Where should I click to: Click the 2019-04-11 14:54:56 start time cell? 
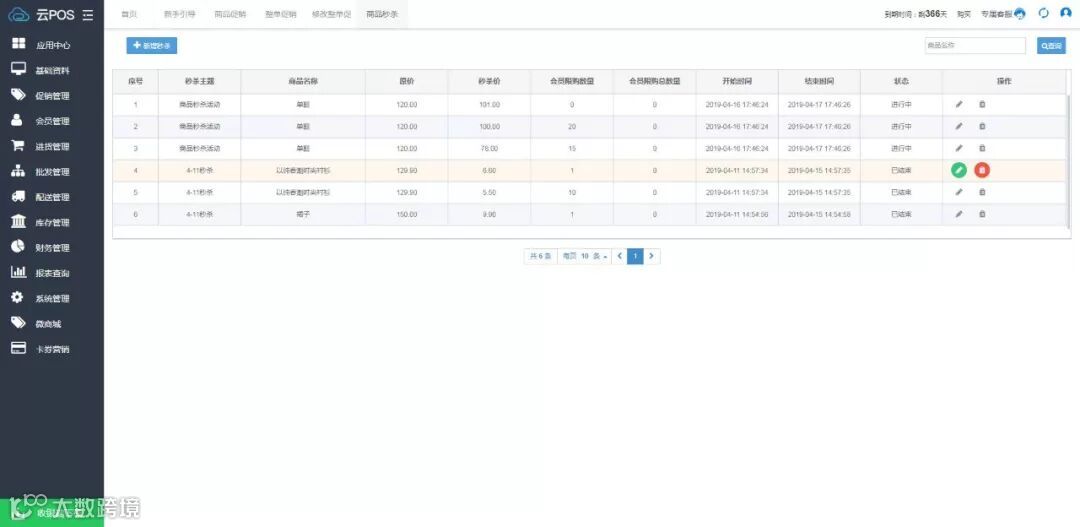736,214
